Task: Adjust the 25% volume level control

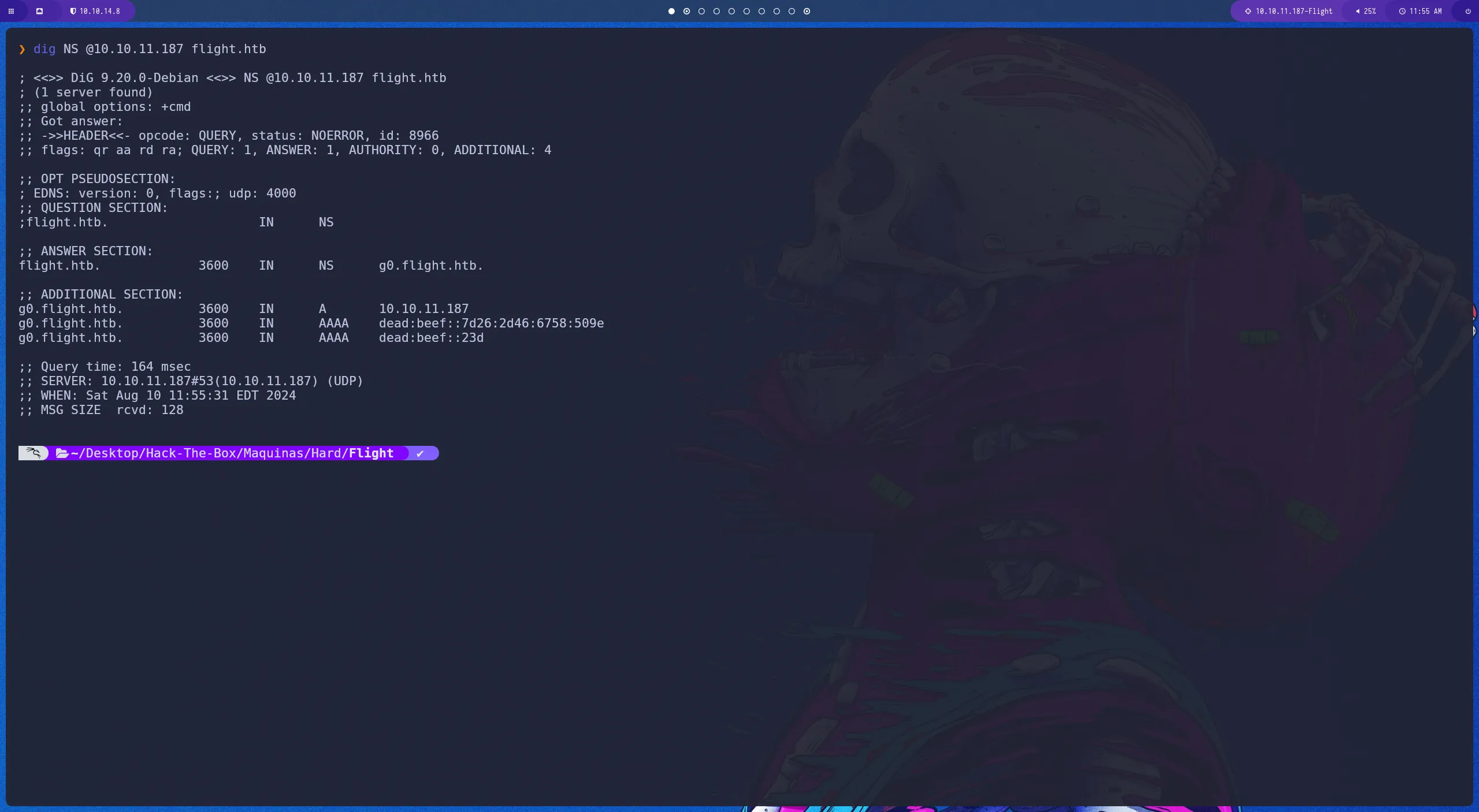Action: [x=1369, y=11]
